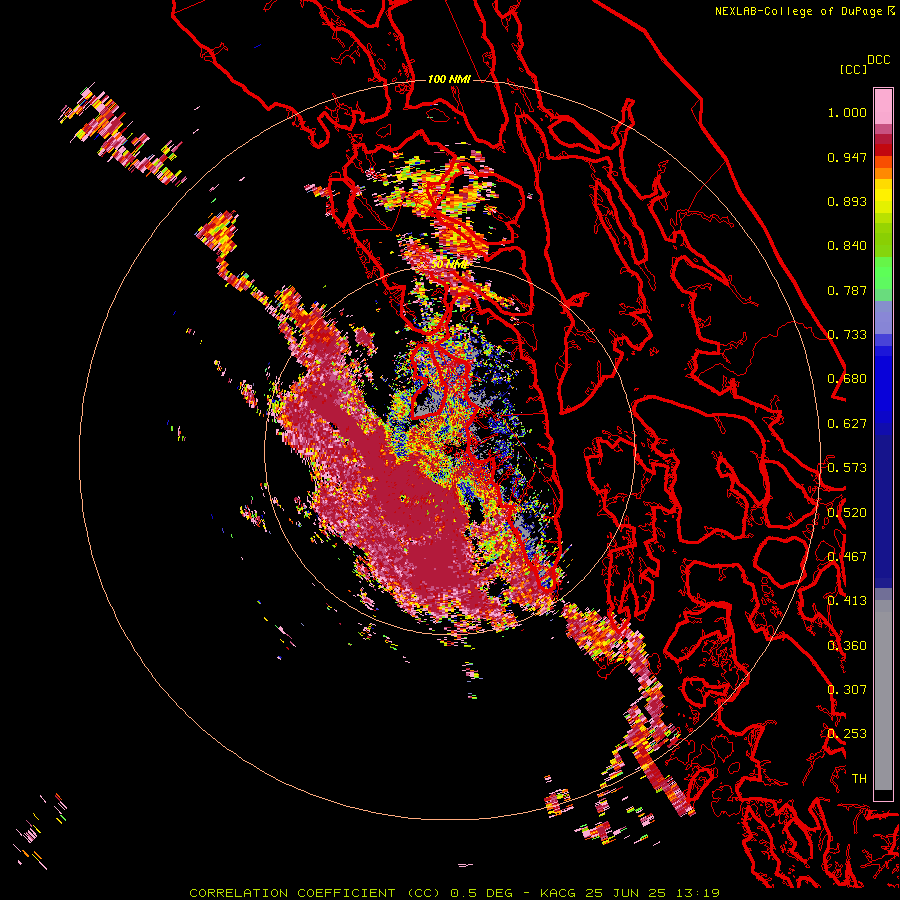Click the TH threshold label by the color bar
This screenshot has width=900, height=900.
[859, 778]
